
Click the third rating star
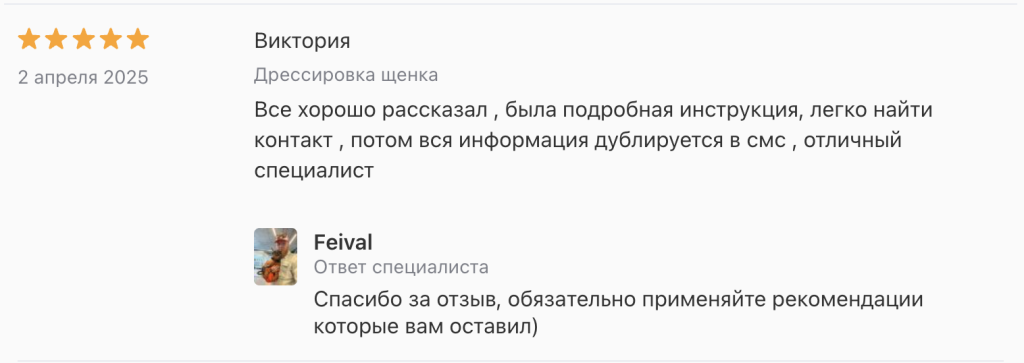(84, 40)
